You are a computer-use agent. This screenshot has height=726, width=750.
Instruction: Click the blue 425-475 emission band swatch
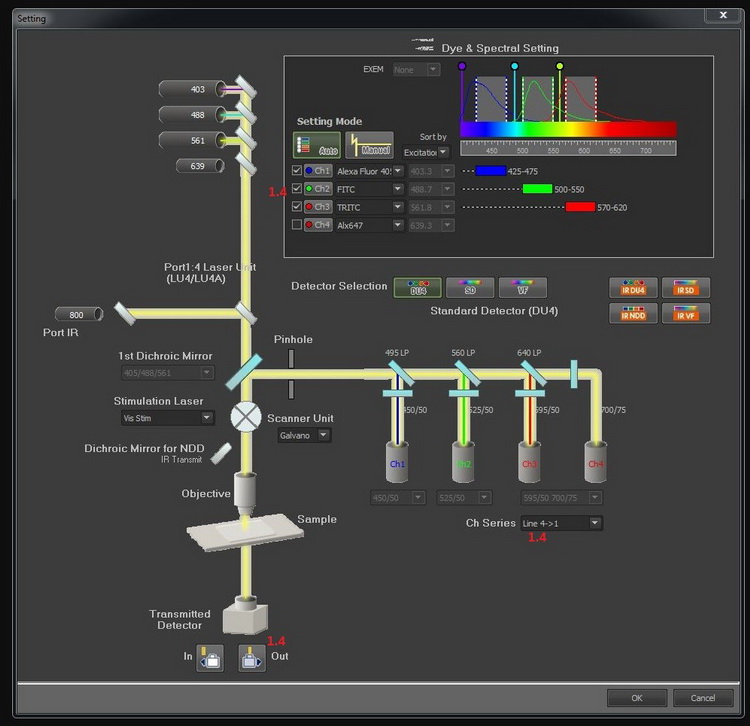(491, 171)
